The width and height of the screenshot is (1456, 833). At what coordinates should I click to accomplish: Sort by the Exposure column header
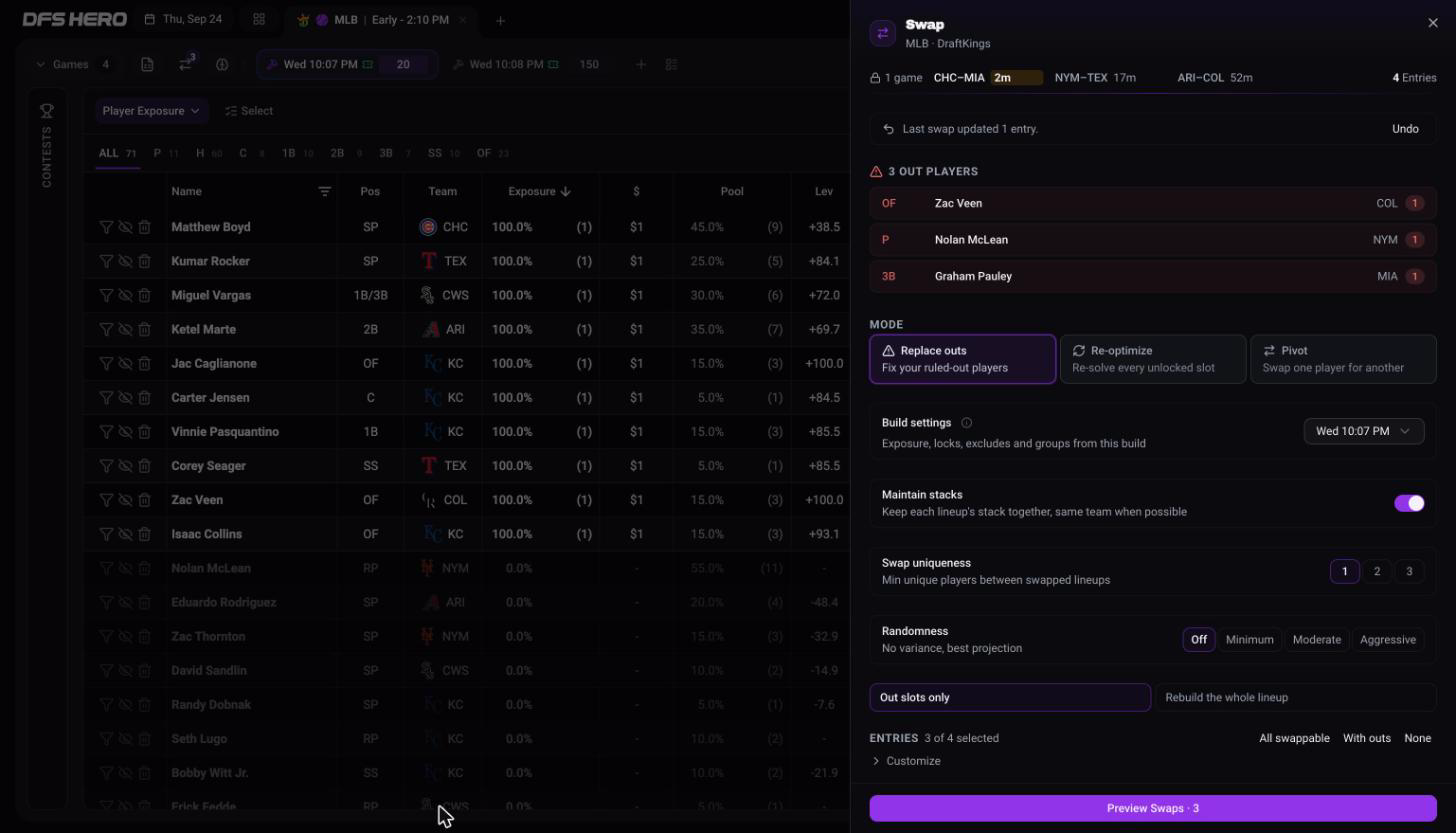[x=539, y=191]
